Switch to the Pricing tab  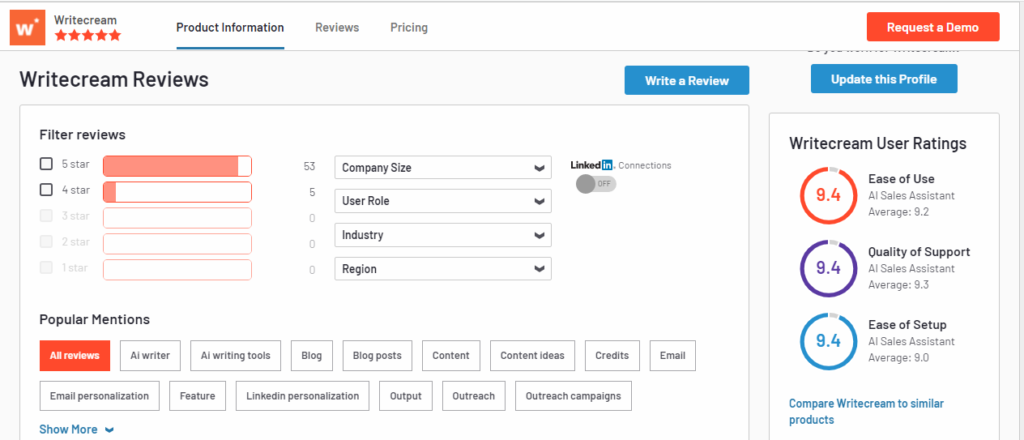(x=409, y=28)
